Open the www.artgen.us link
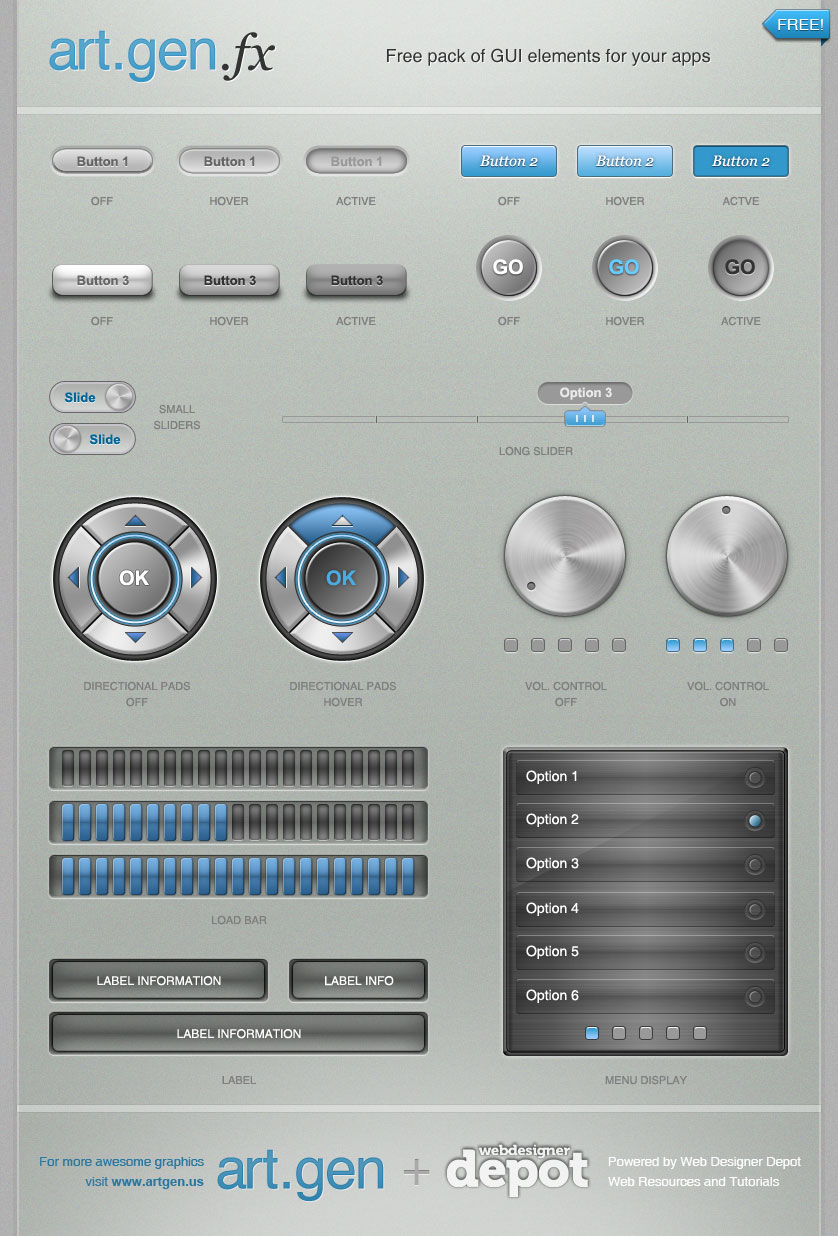Screen dimensions: 838x1236 click(157, 1181)
